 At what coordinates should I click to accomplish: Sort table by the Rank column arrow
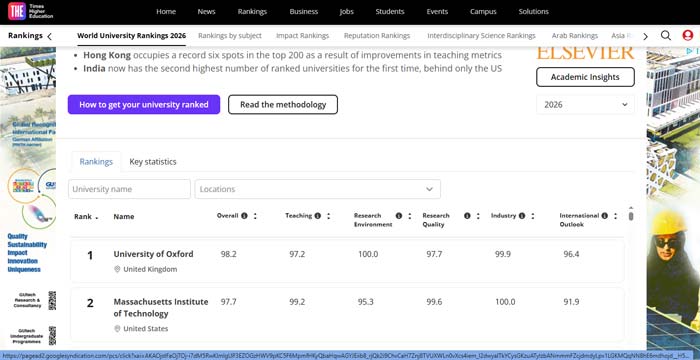97,218
